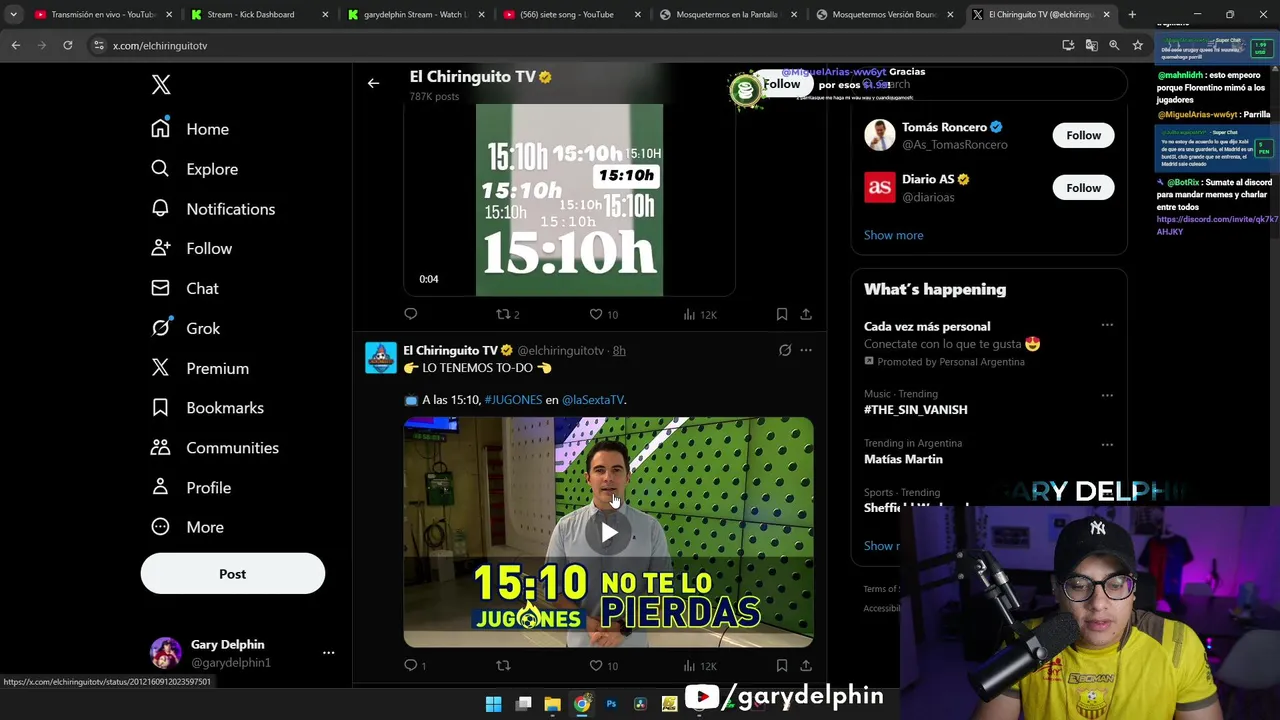
Task: Bookmark the JUGONES video post
Action: pyautogui.click(x=782, y=665)
